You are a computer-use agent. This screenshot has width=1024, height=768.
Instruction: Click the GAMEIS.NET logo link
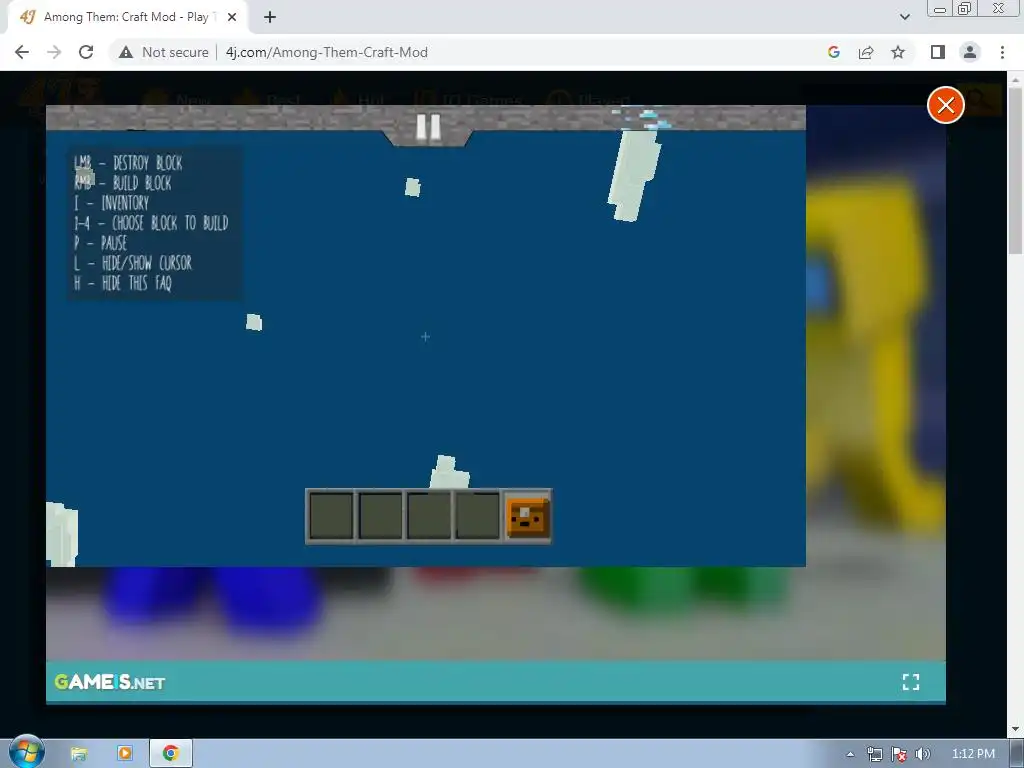(110, 682)
